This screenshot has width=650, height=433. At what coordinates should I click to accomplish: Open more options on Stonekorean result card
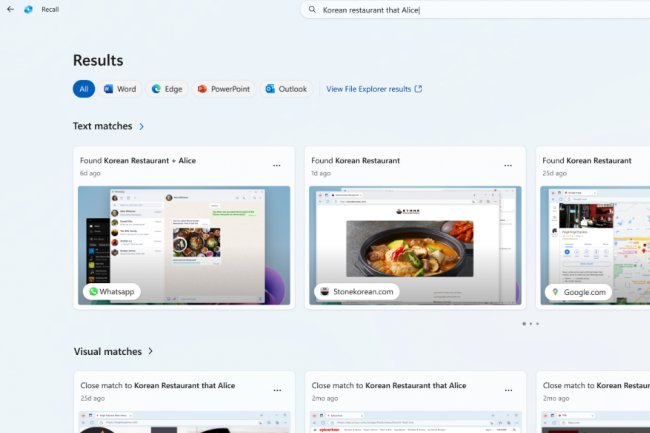tap(508, 165)
